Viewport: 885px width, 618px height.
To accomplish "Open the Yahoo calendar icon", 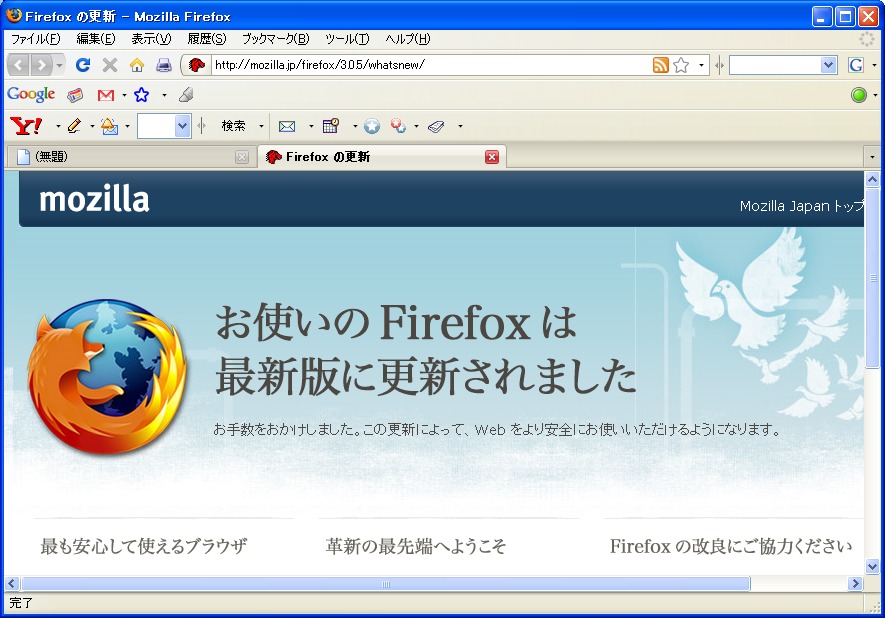I will click(331, 126).
